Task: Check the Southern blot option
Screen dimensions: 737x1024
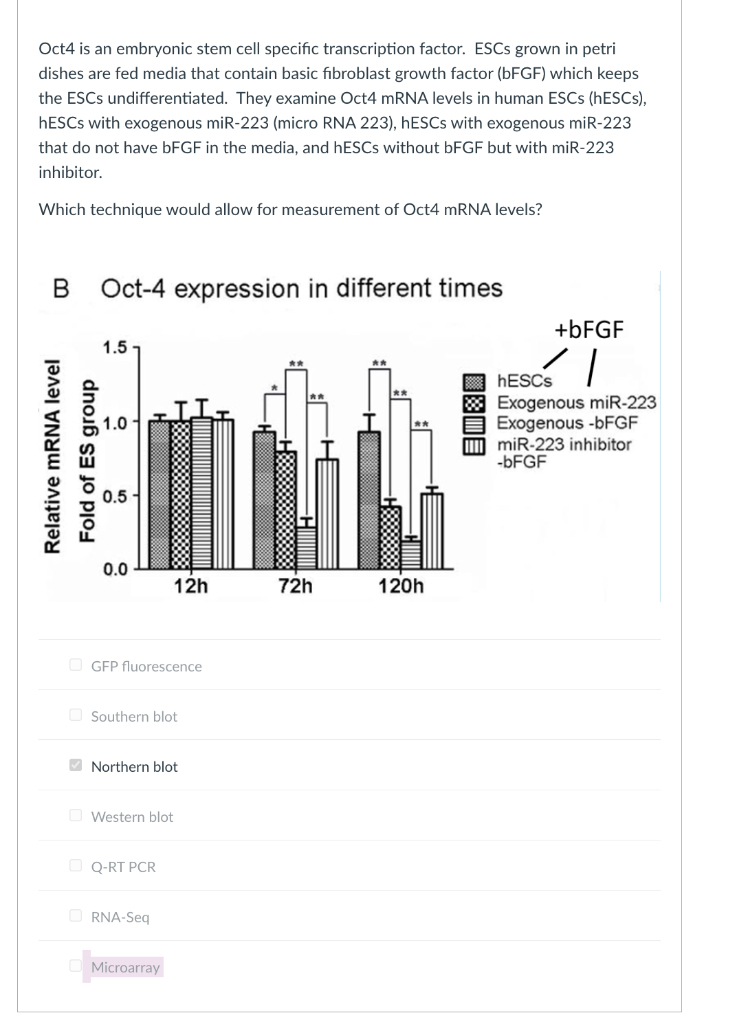Action: coord(76,715)
